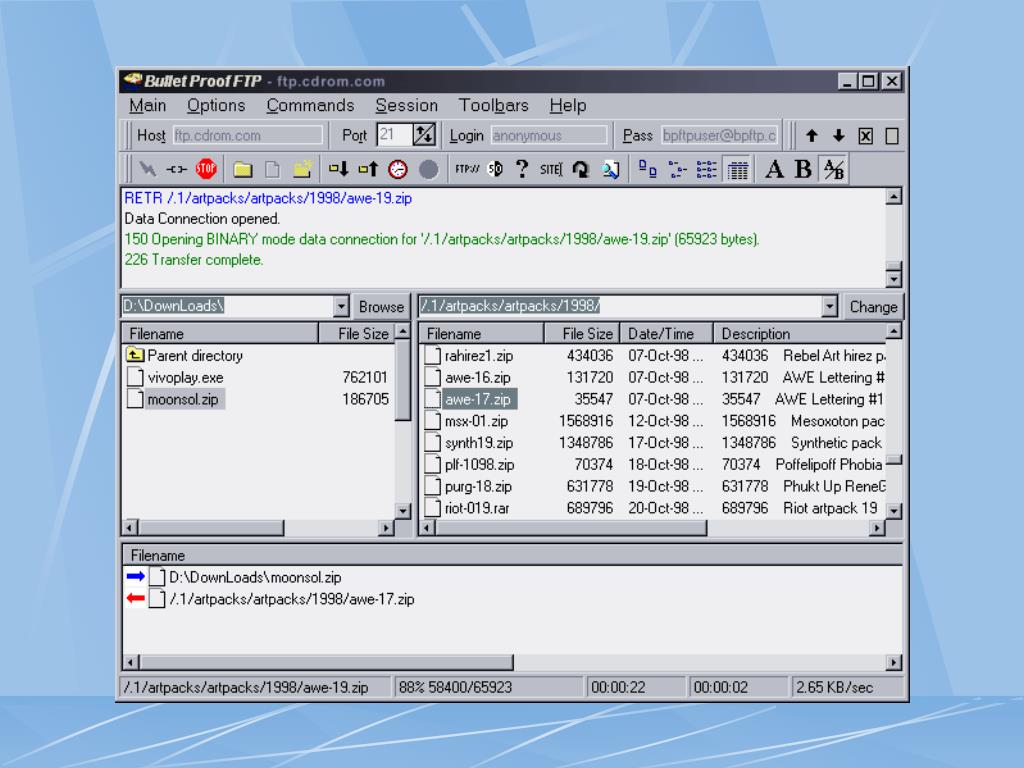Toggle the A/B toolbar button
The height and width of the screenshot is (768, 1024).
[834, 170]
